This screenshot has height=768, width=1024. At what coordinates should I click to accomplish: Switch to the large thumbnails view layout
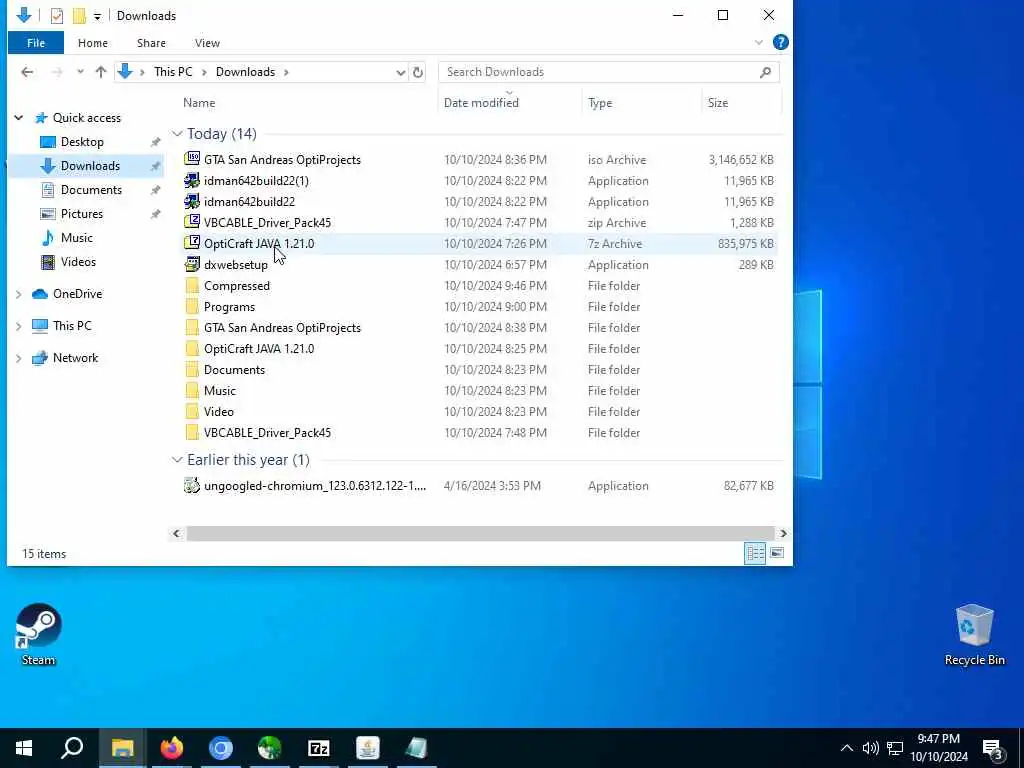click(776, 554)
